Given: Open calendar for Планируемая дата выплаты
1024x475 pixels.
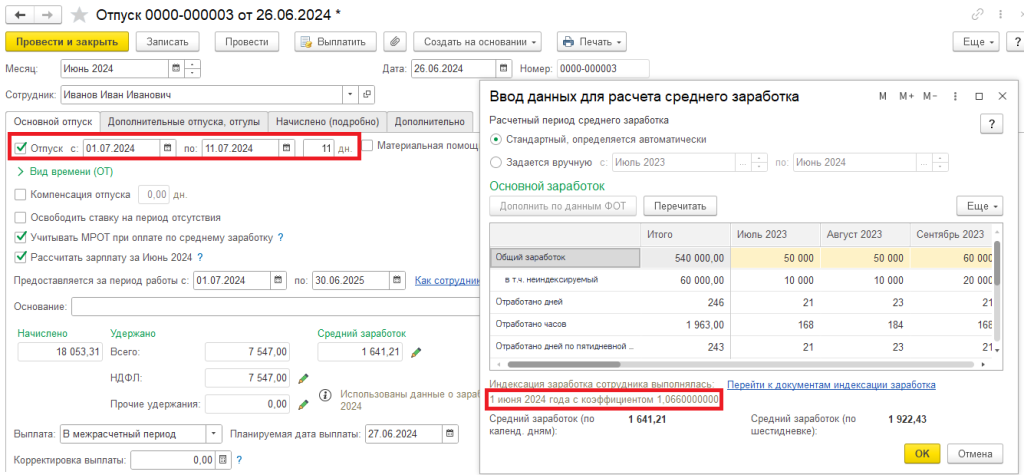Looking at the screenshot, I should pos(453,434).
